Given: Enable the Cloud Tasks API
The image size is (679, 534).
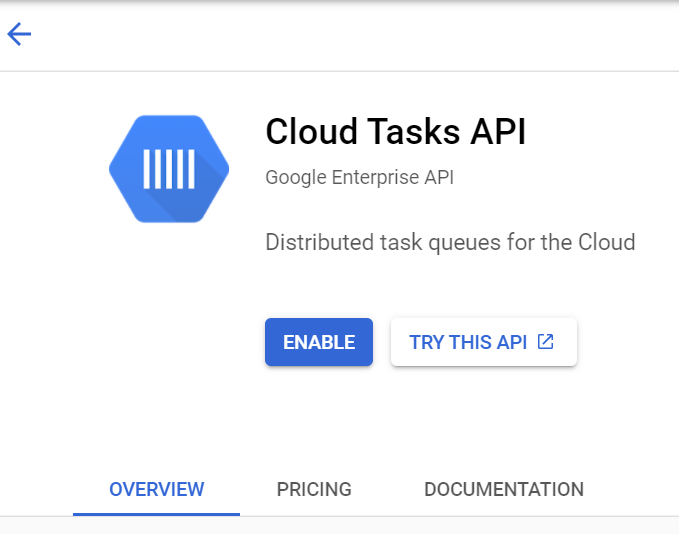Looking at the screenshot, I should (319, 342).
